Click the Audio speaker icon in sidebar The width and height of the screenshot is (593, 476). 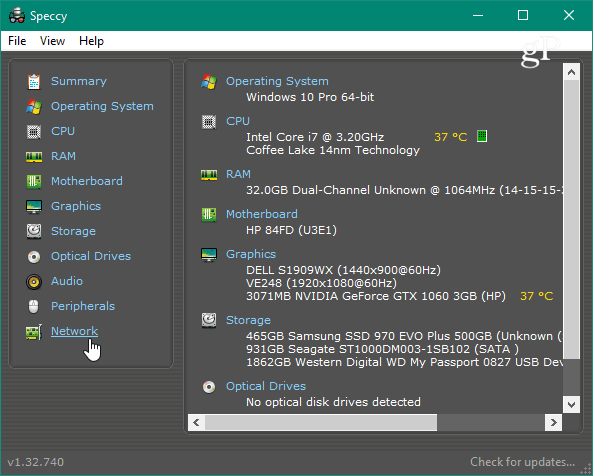pyautogui.click(x=34, y=282)
